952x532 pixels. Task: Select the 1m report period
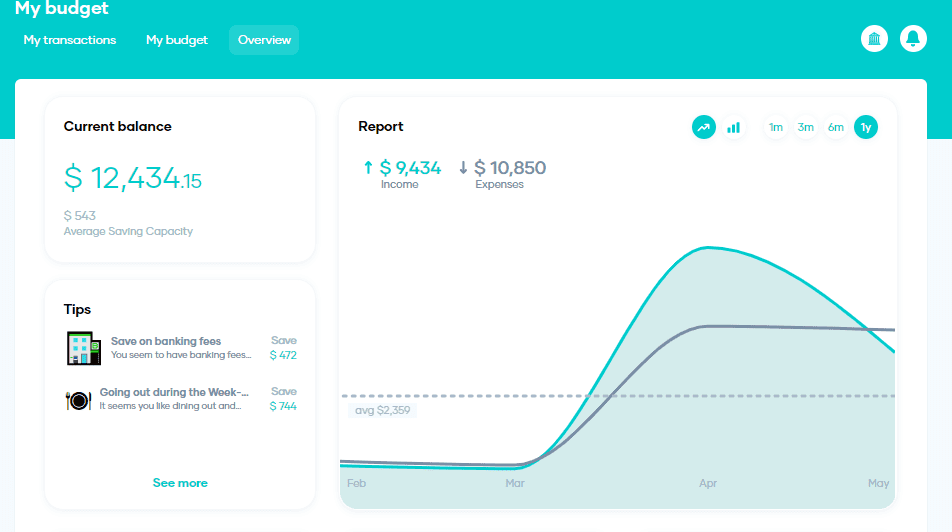(775, 128)
